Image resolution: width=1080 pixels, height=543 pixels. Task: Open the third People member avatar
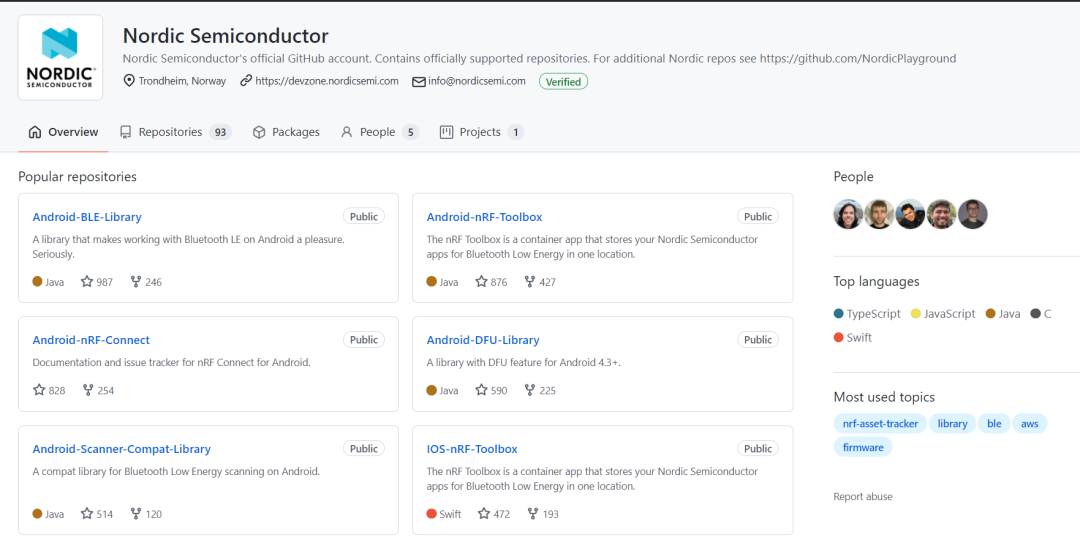(911, 214)
